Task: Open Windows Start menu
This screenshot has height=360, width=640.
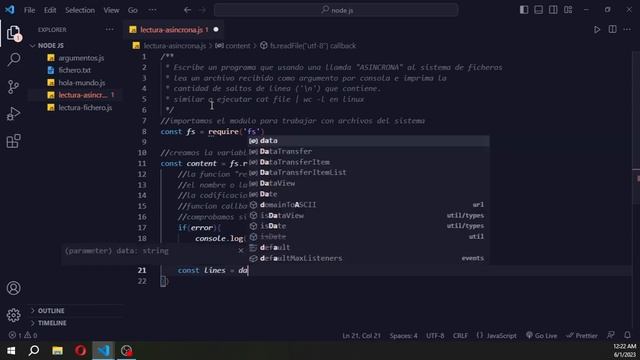Action: click(x=11, y=351)
